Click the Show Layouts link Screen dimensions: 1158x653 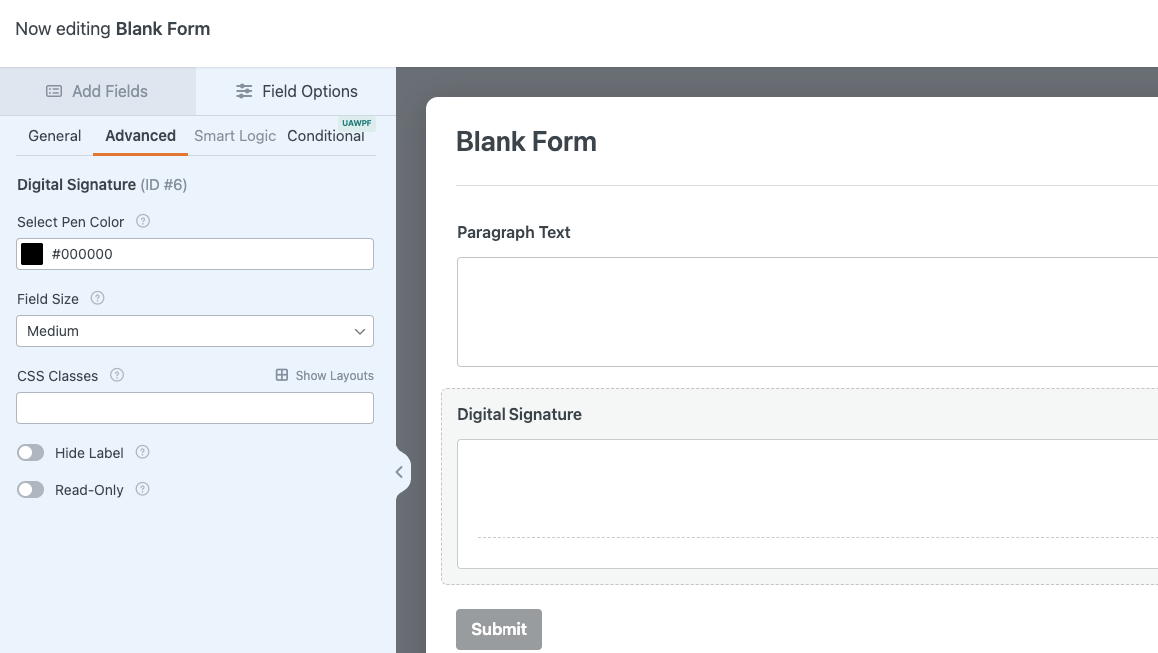tap(334, 376)
